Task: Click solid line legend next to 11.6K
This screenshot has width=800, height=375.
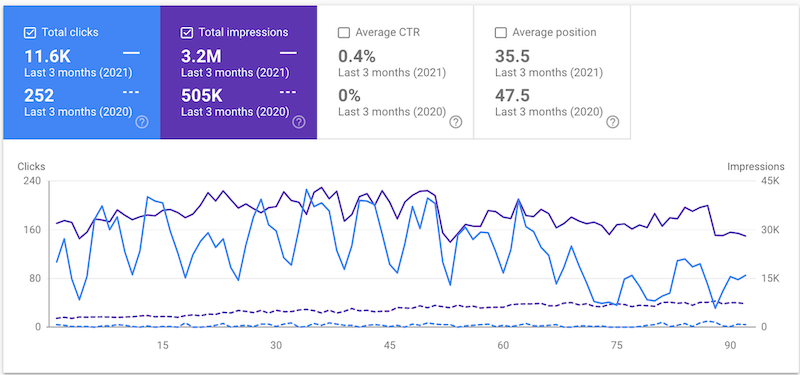Action: (x=132, y=53)
